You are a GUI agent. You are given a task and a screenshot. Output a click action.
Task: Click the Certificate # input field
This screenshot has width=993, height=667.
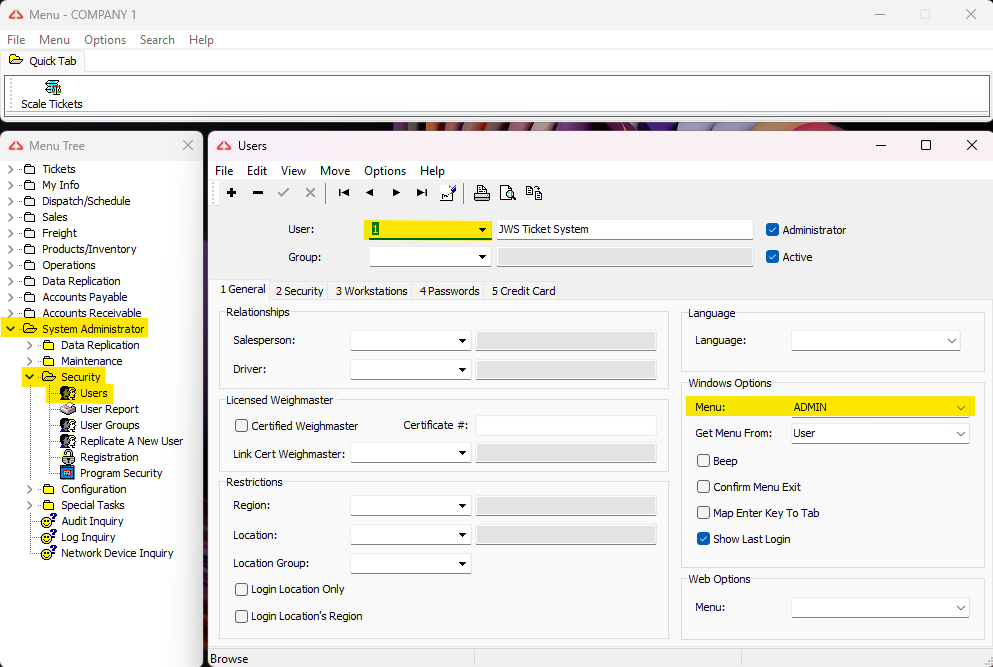pos(566,425)
